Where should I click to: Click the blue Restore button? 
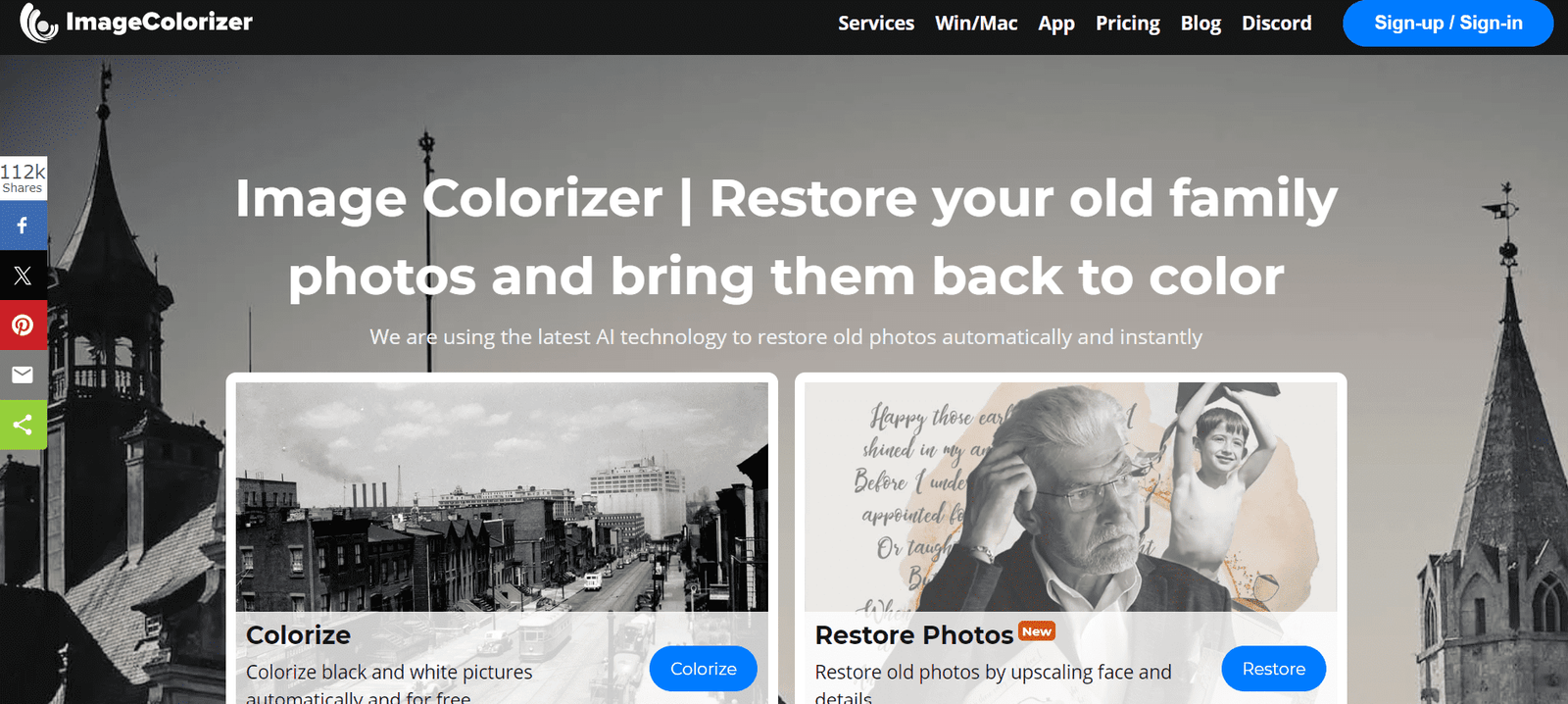[x=1274, y=669]
